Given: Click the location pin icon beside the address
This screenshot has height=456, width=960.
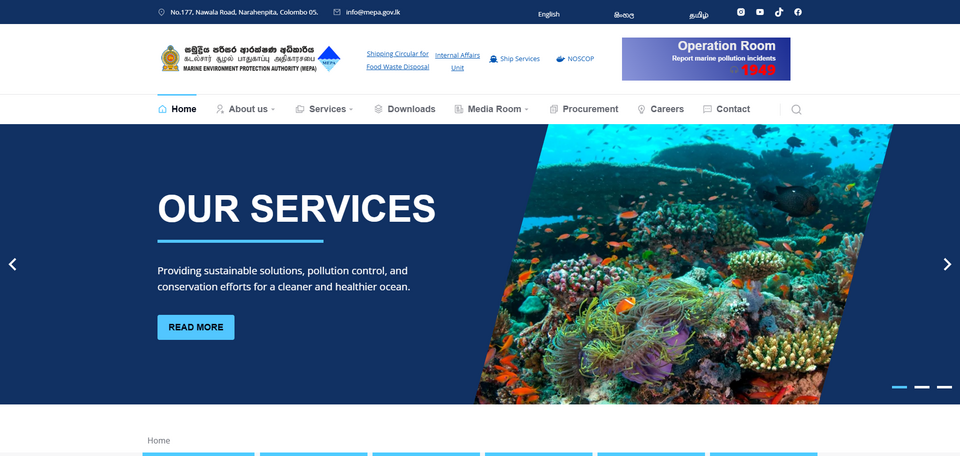Looking at the screenshot, I should click(x=161, y=12).
